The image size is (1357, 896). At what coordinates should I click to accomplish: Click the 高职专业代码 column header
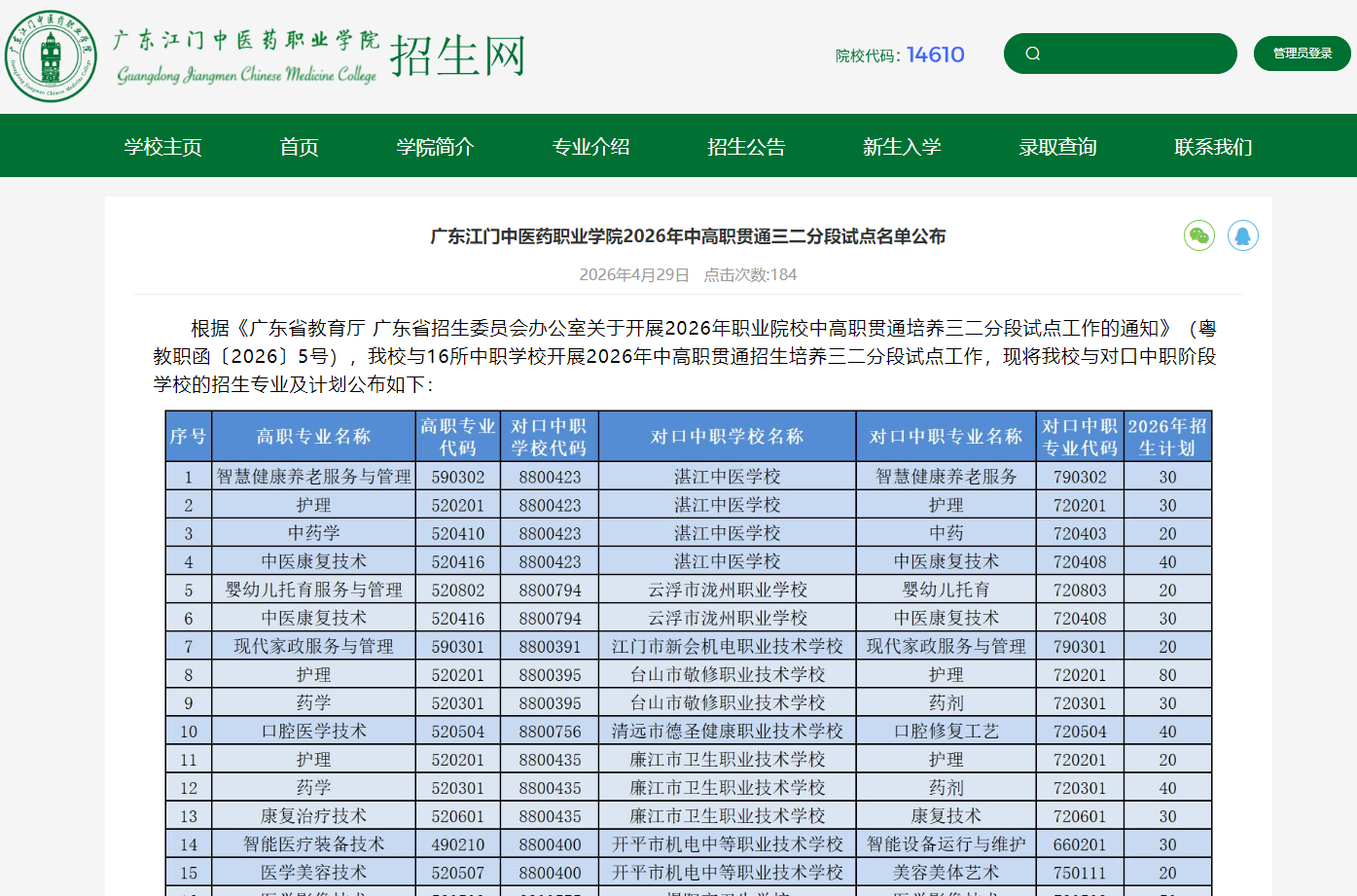click(x=458, y=436)
